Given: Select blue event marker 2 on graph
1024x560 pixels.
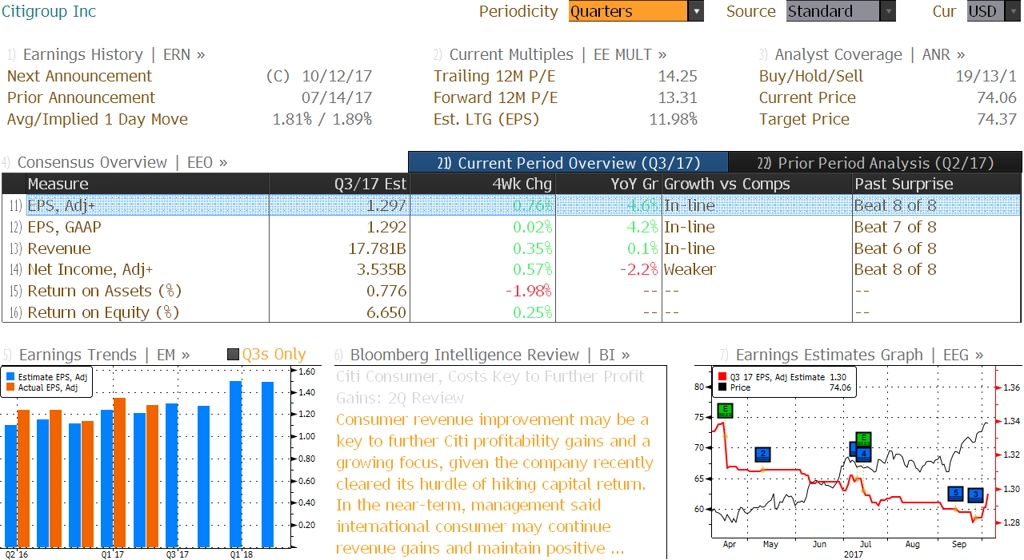Looking at the screenshot, I should [762, 454].
